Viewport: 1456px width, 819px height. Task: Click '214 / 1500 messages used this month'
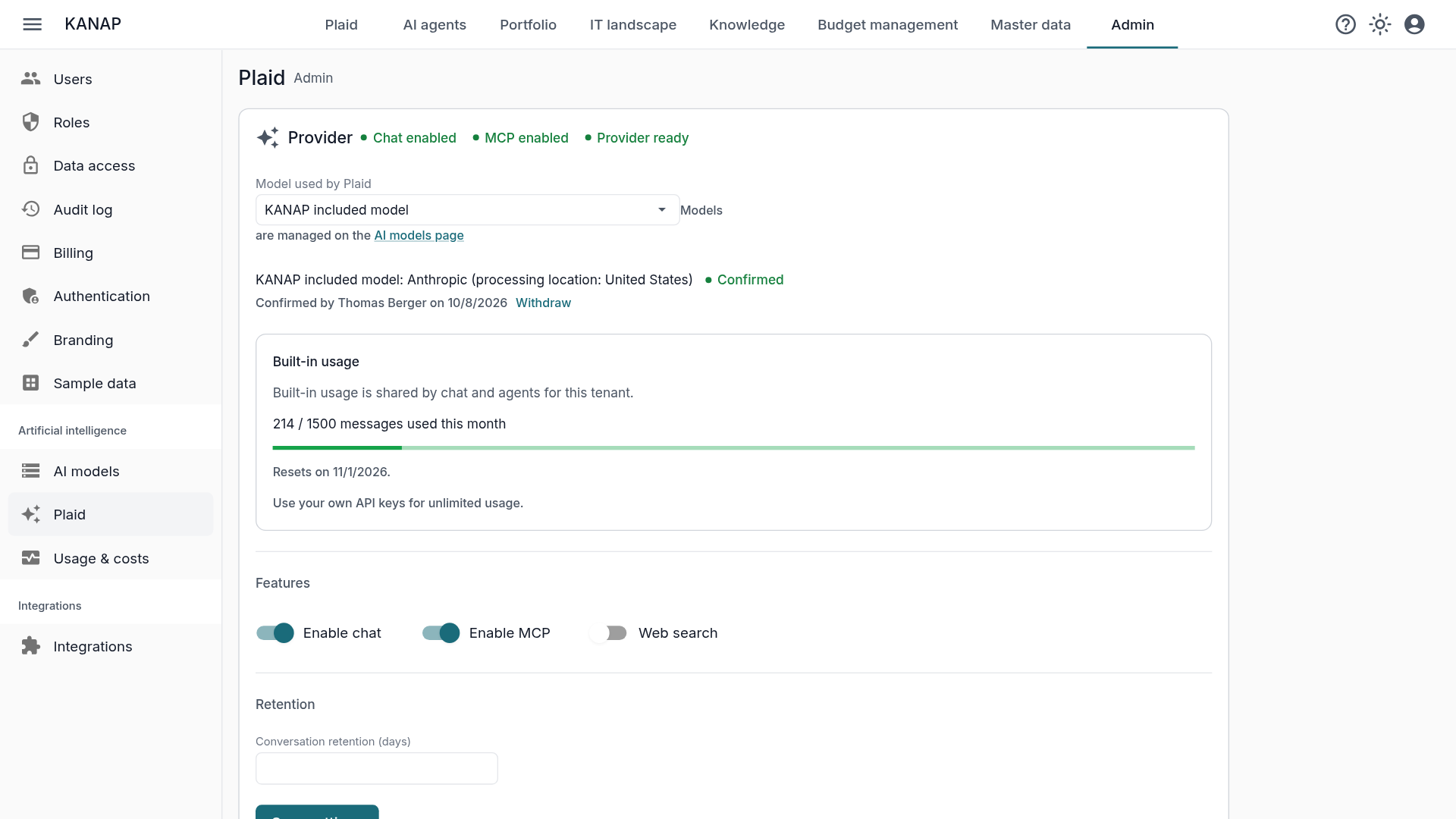click(x=389, y=424)
